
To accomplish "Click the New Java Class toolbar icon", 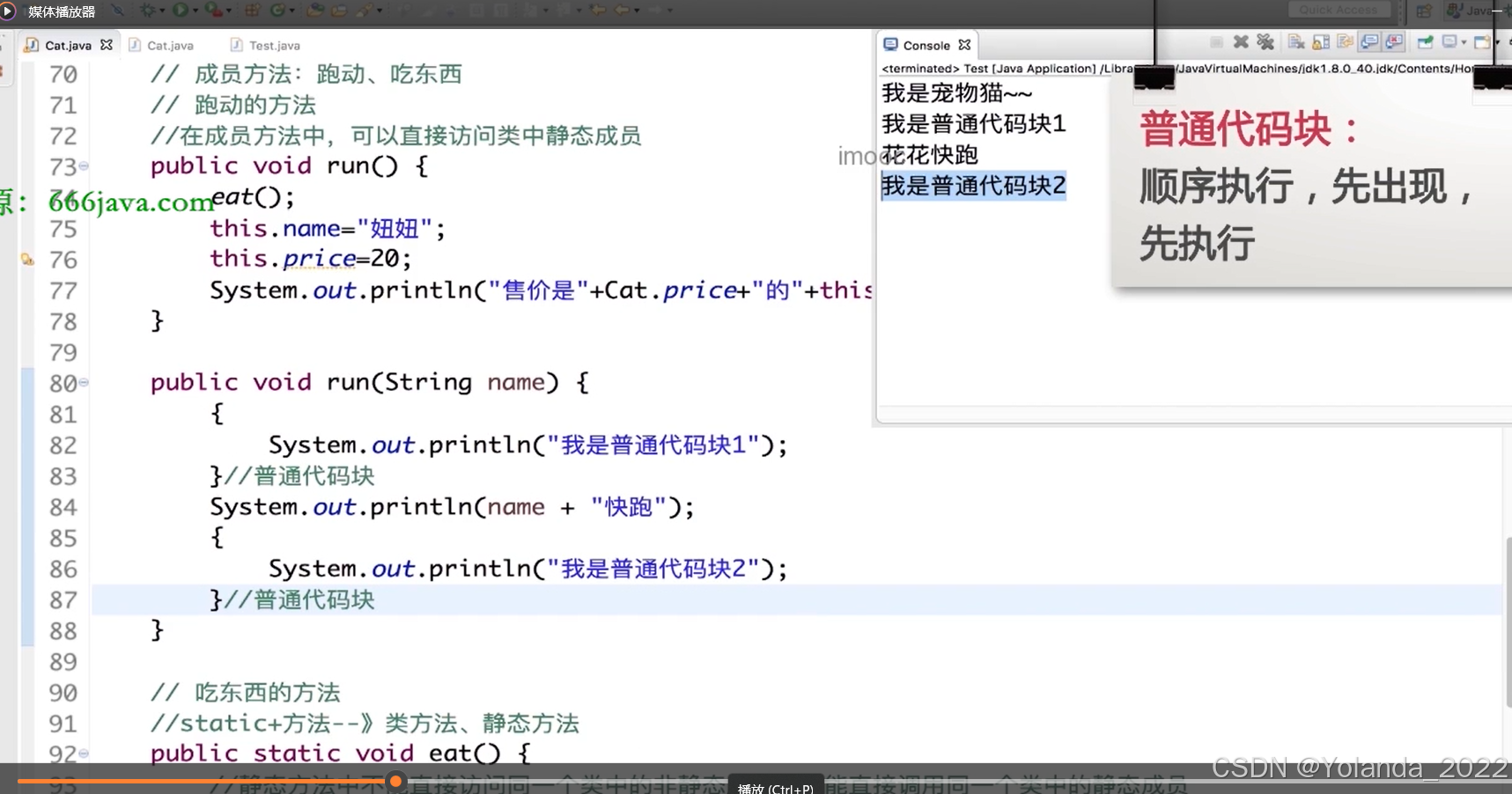I will pyautogui.click(x=277, y=11).
